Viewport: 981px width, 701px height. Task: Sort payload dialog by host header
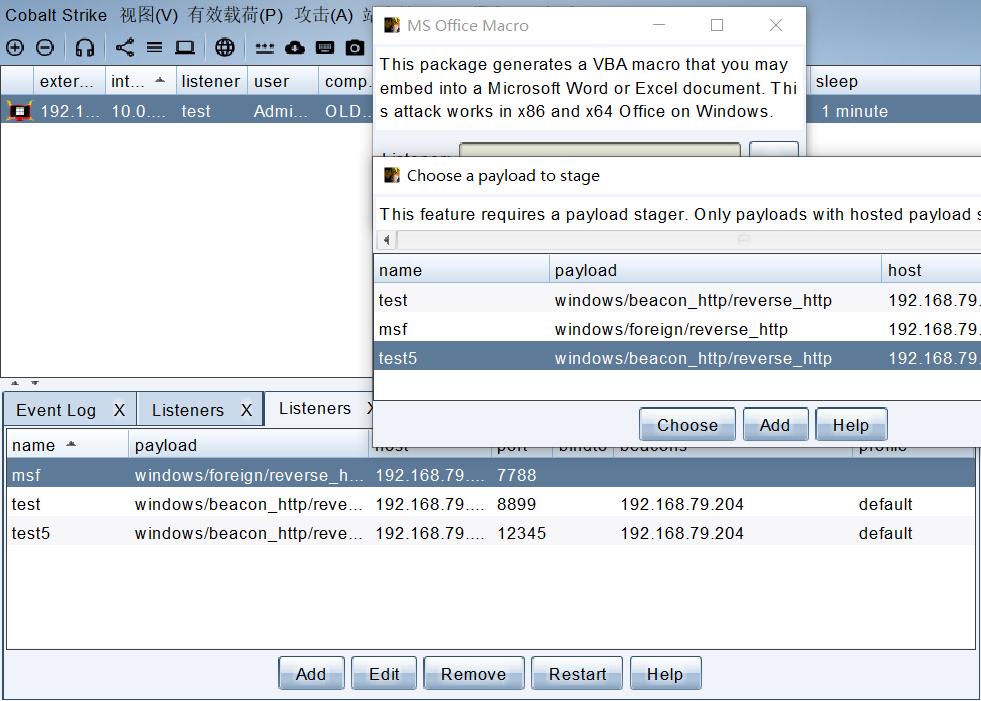click(x=931, y=270)
